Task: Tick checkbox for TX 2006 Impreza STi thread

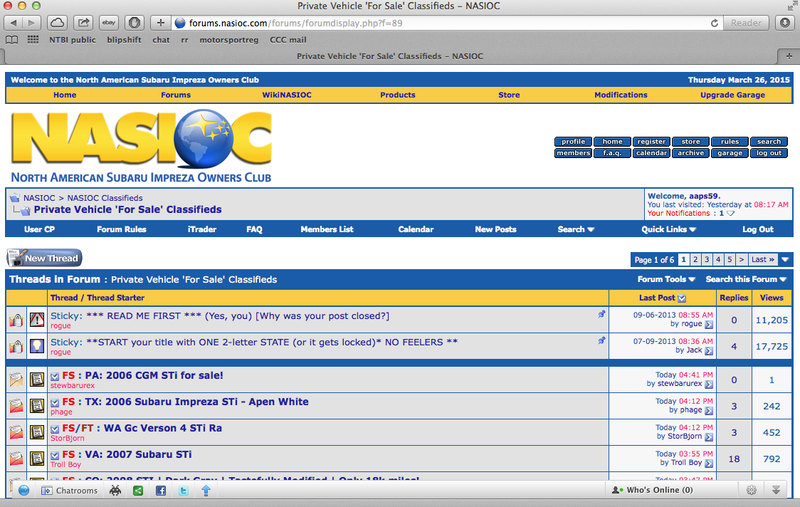Action: click(x=55, y=403)
